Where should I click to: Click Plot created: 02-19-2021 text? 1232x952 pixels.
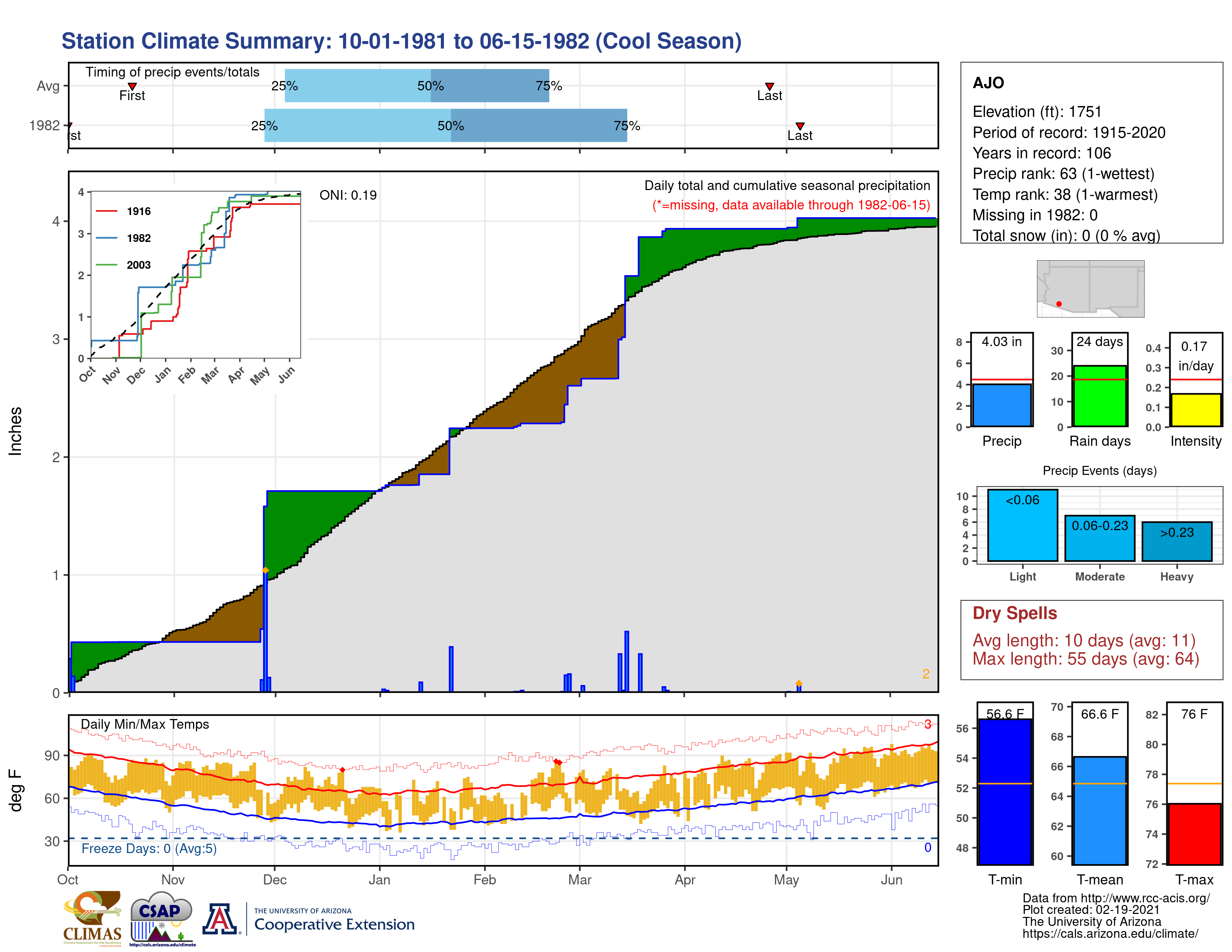(x=1091, y=910)
